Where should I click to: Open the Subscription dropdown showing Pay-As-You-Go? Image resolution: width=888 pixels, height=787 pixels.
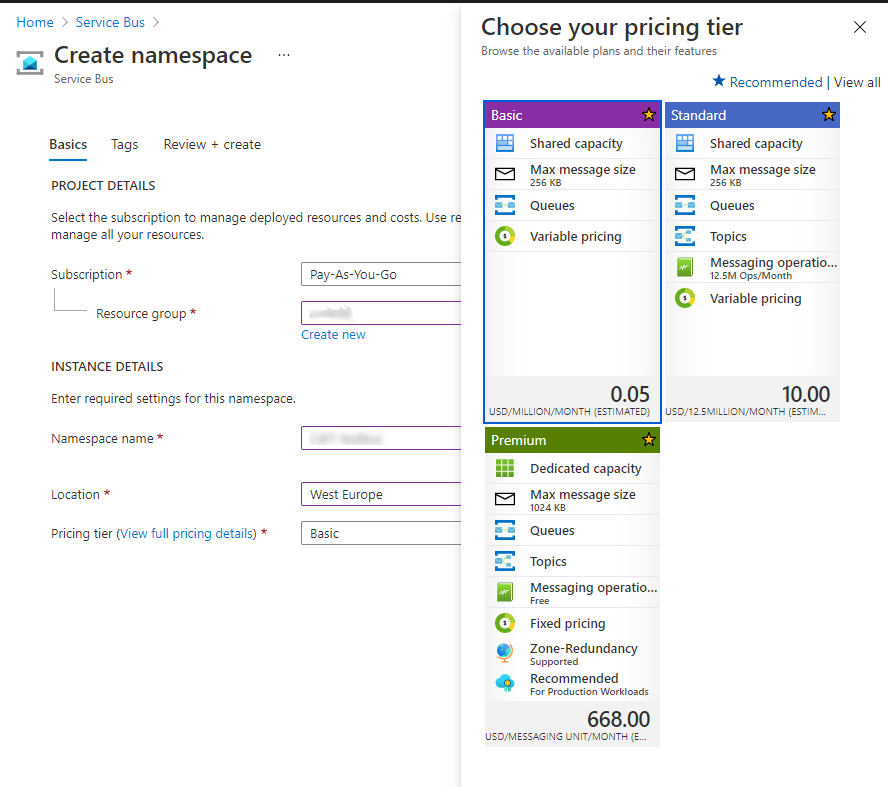pos(380,275)
